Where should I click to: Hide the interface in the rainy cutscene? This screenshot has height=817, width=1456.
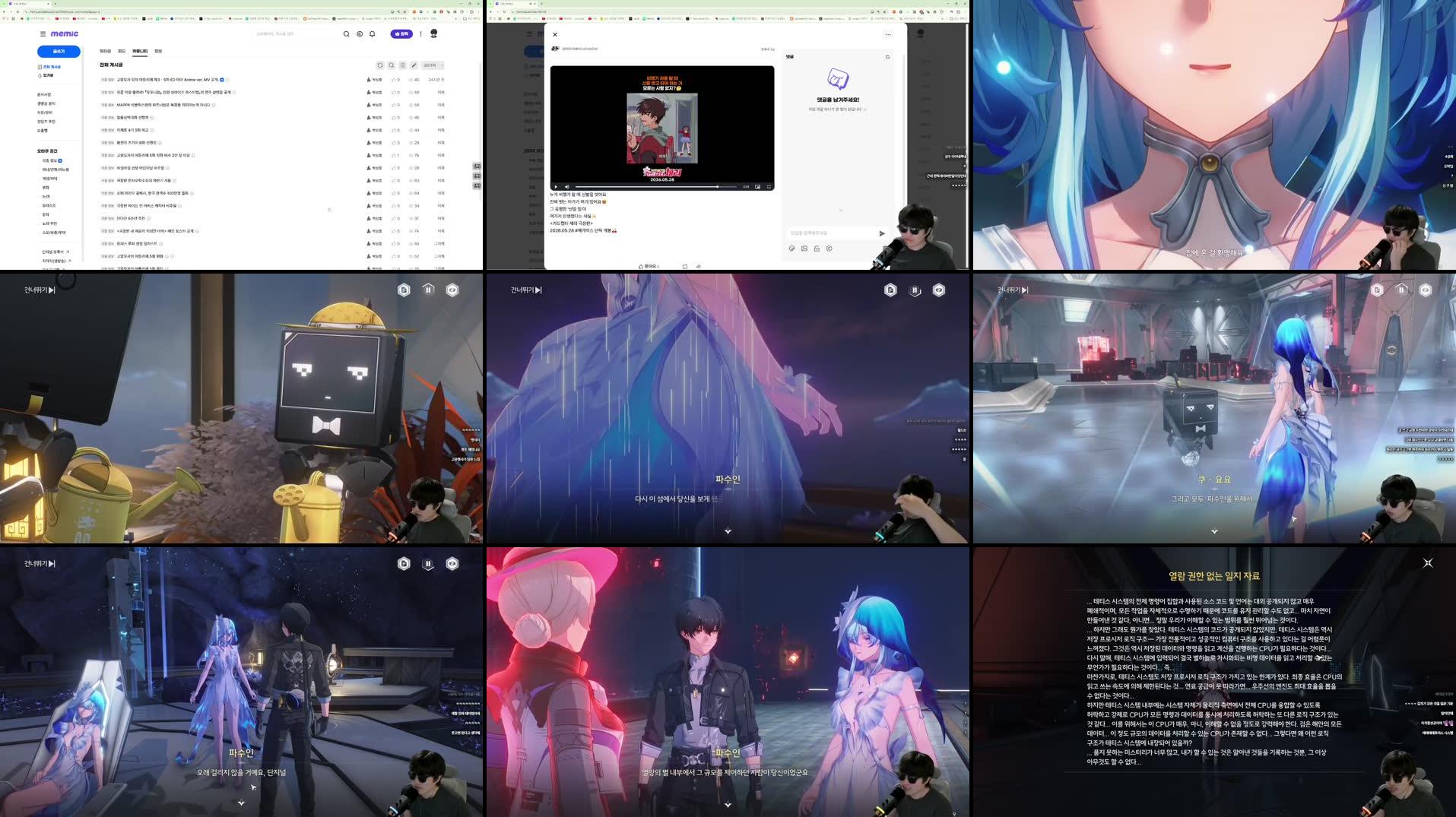(x=939, y=290)
